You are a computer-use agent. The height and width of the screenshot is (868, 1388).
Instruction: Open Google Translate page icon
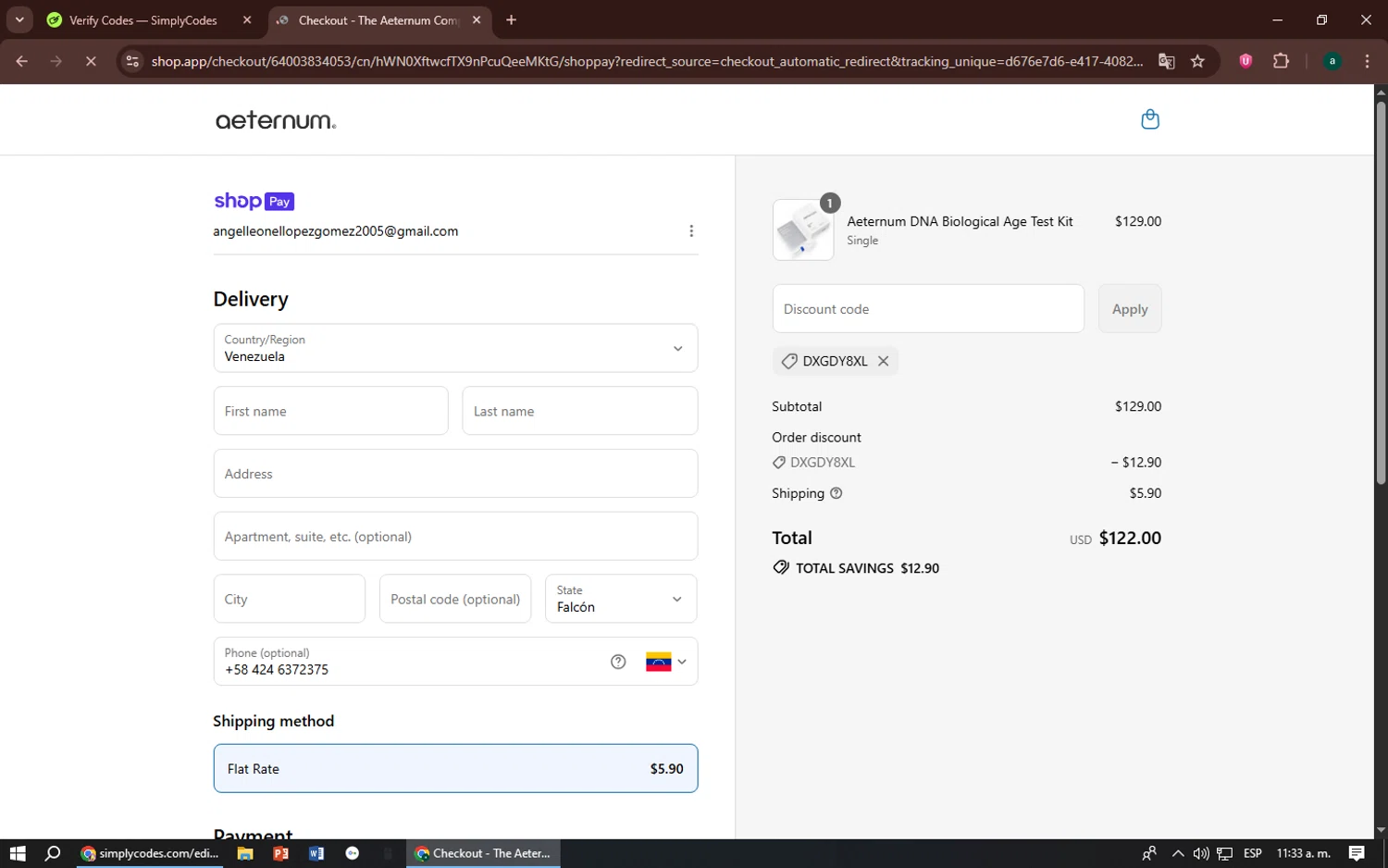(x=1166, y=61)
